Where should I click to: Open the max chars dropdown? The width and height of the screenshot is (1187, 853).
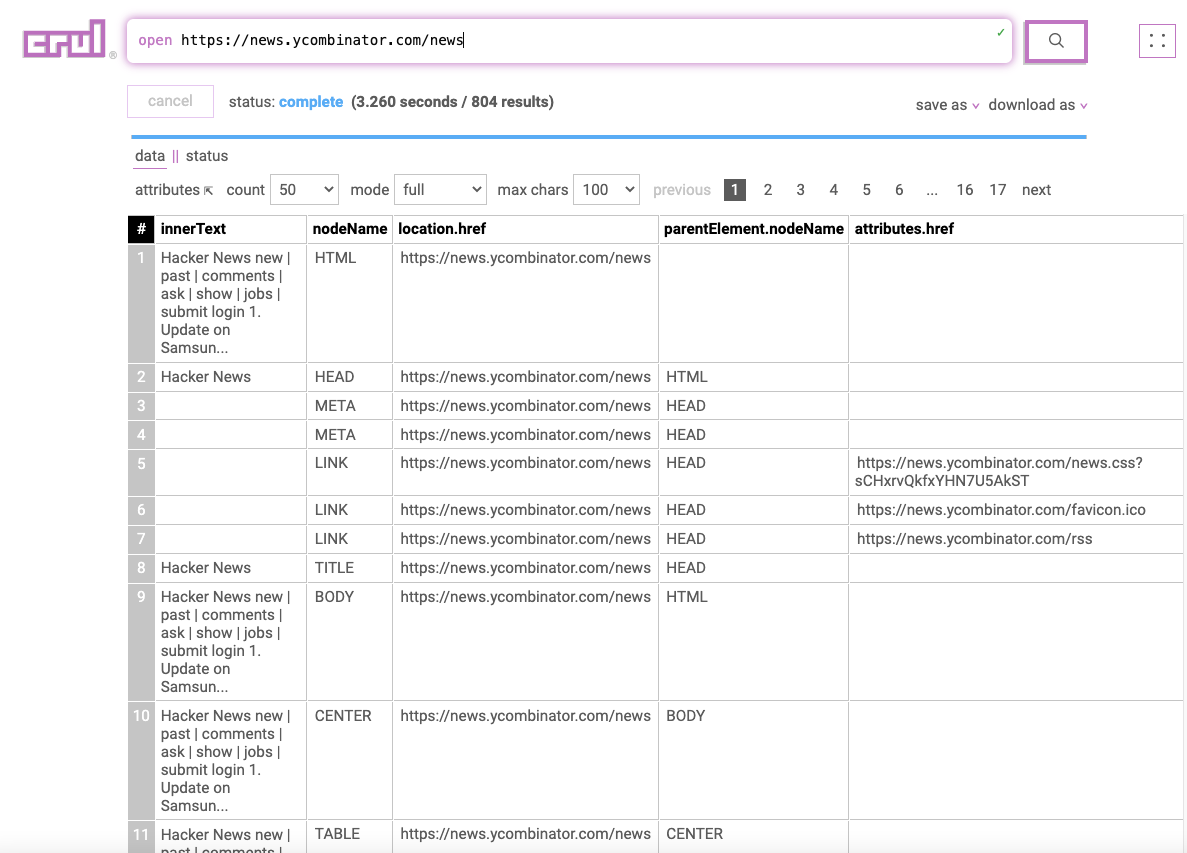point(606,190)
